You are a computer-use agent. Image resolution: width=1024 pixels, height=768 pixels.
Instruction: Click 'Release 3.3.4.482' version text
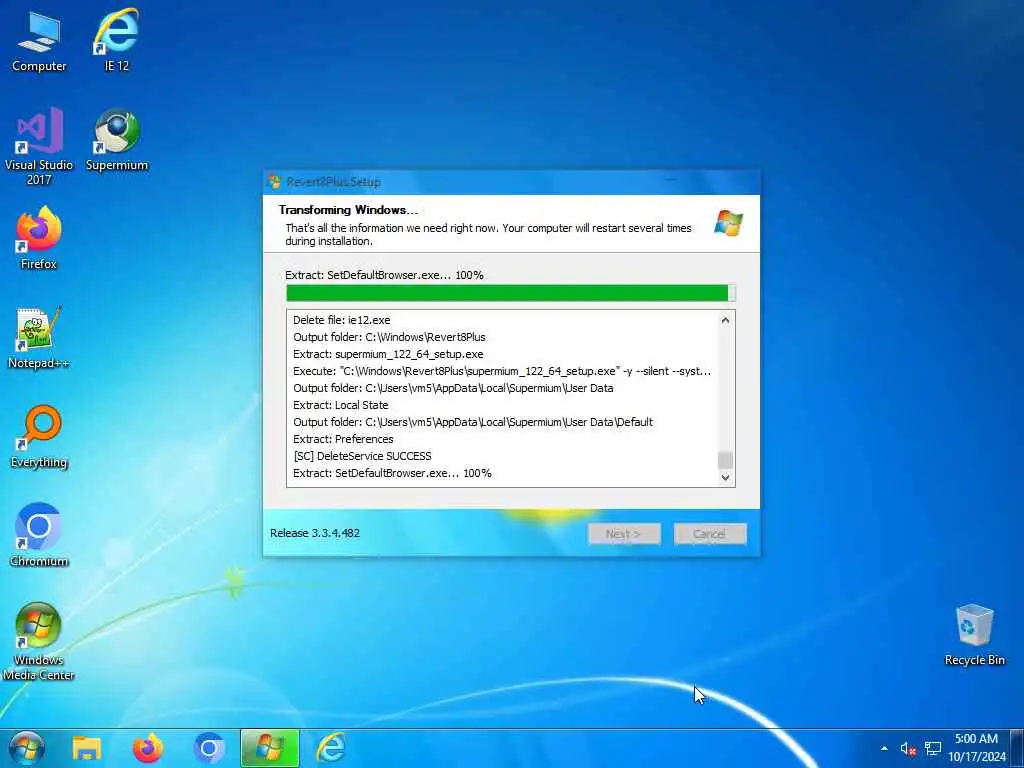pos(315,533)
